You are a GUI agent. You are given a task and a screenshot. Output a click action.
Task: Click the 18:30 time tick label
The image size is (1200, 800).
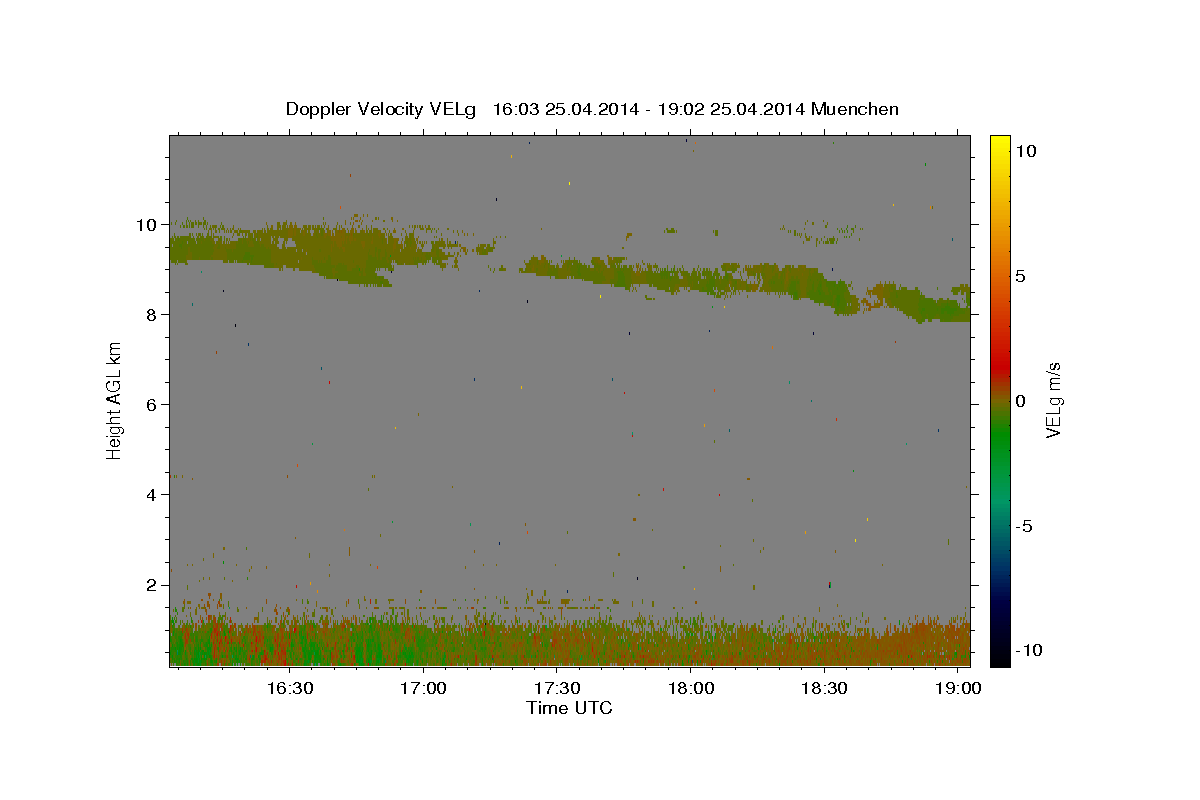pyautogui.click(x=825, y=689)
